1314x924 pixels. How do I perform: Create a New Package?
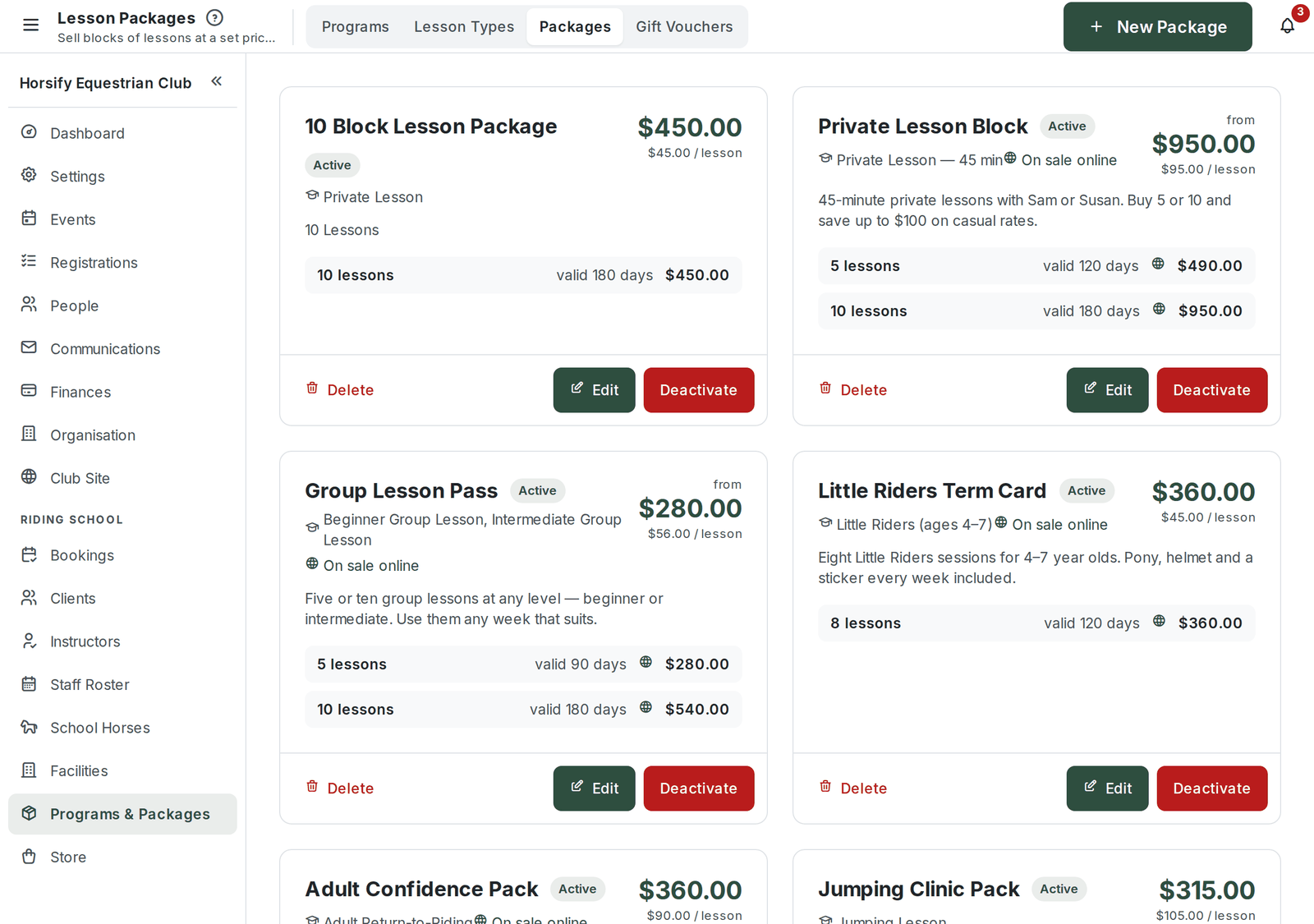coord(1157,26)
